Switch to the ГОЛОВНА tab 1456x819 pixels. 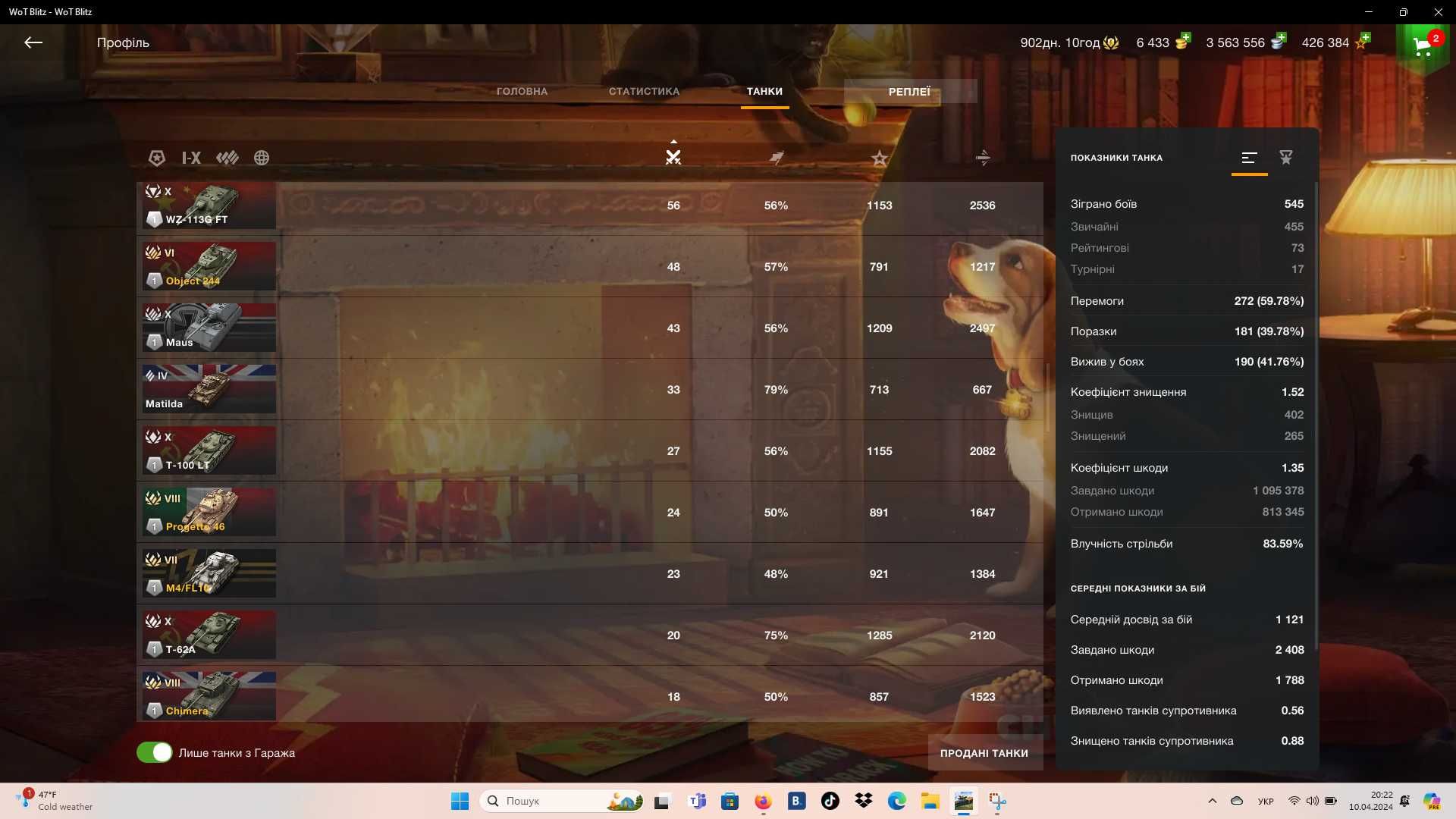pyautogui.click(x=522, y=91)
